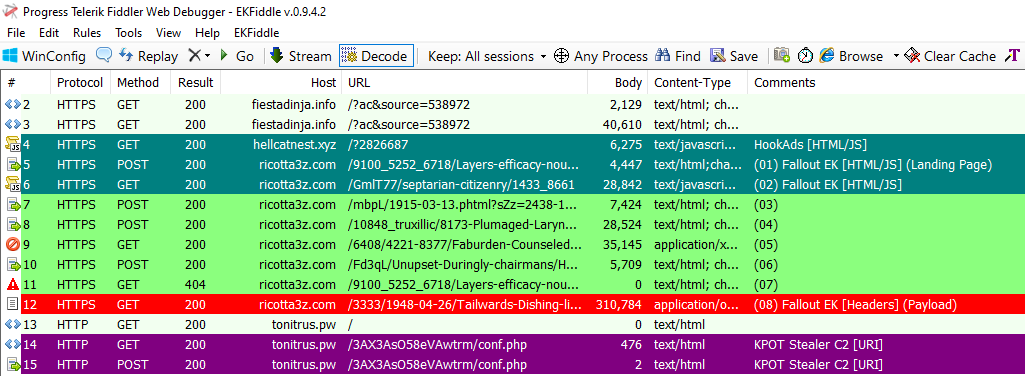Click the HTML icon of session 13
The width and height of the screenshot is (1025, 376).
pos(12,325)
